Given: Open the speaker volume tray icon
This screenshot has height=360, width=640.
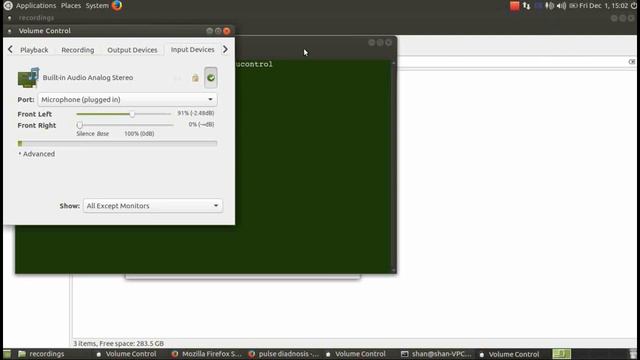Looking at the screenshot, I should click(561, 6).
